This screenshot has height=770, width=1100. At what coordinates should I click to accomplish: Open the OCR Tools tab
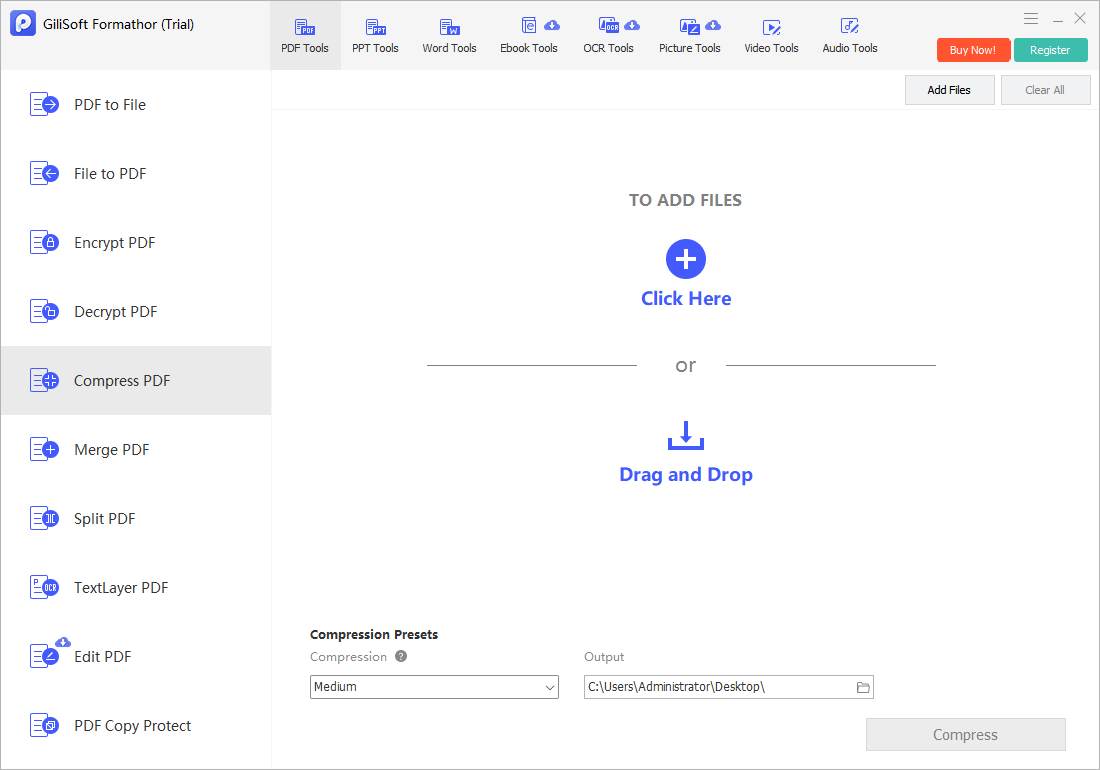[x=608, y=36]
